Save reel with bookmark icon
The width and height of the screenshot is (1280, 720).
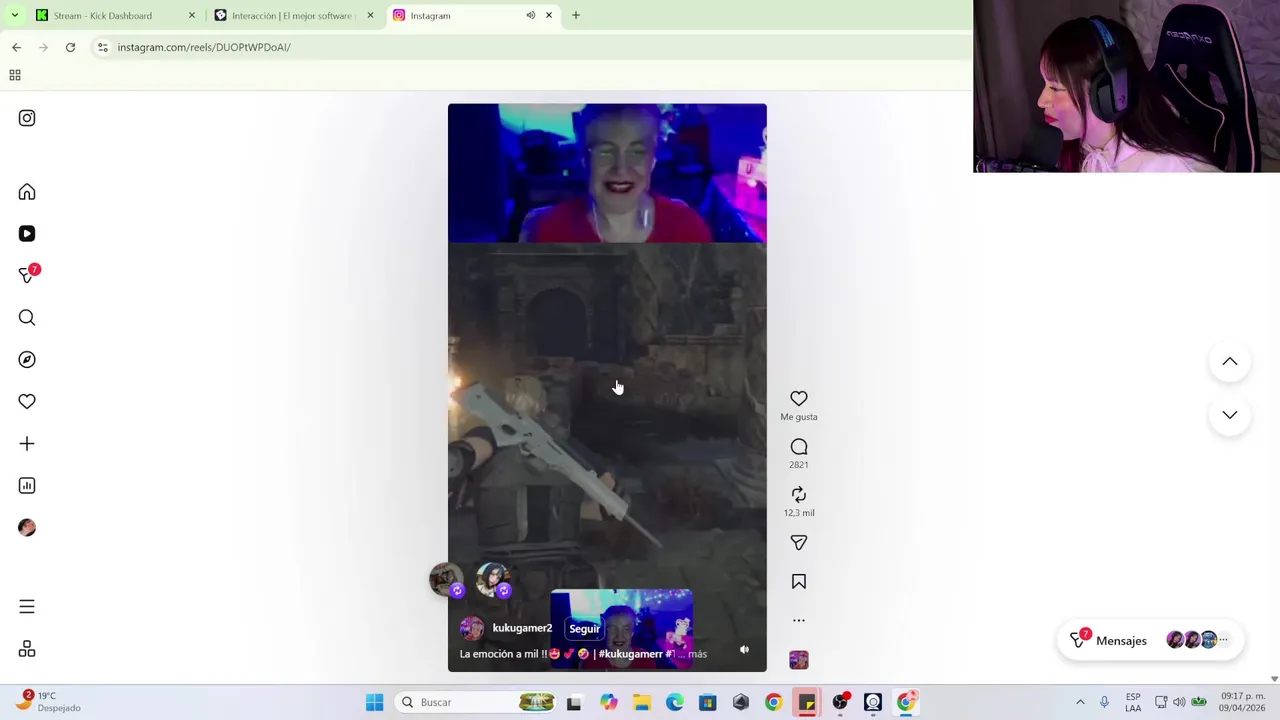(x=799, y=581)
